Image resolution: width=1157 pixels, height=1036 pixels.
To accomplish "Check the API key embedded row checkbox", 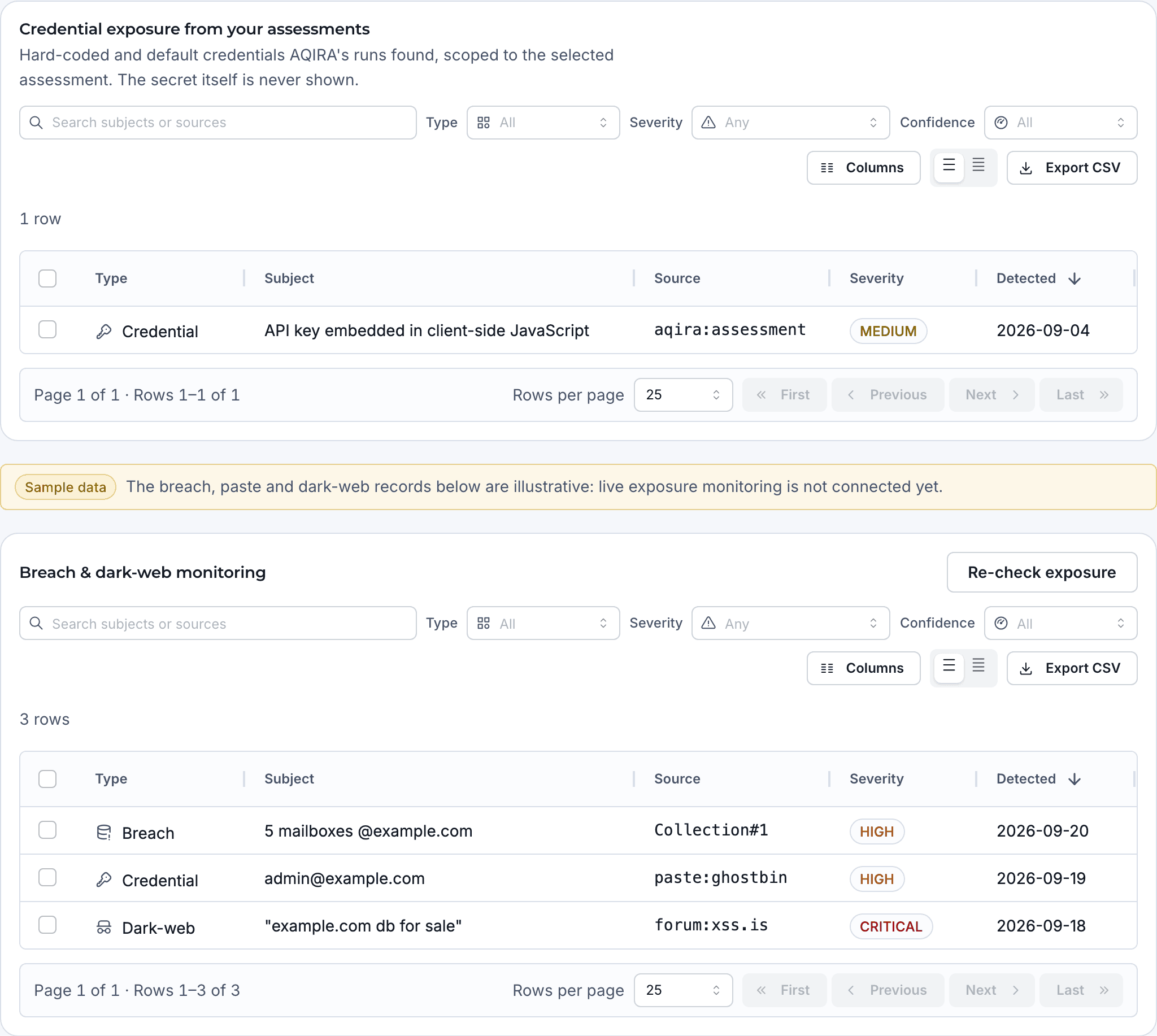I will tap(47, 329).
